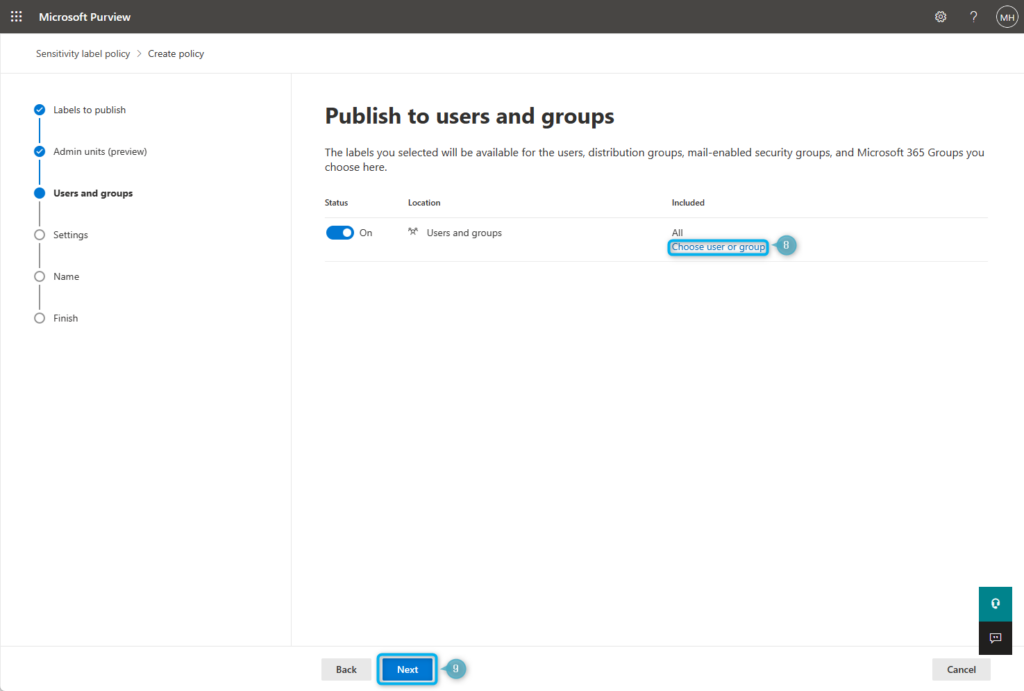
Task: Click the checkmark on Labels to publish step
Action: [x=39, y=110]
